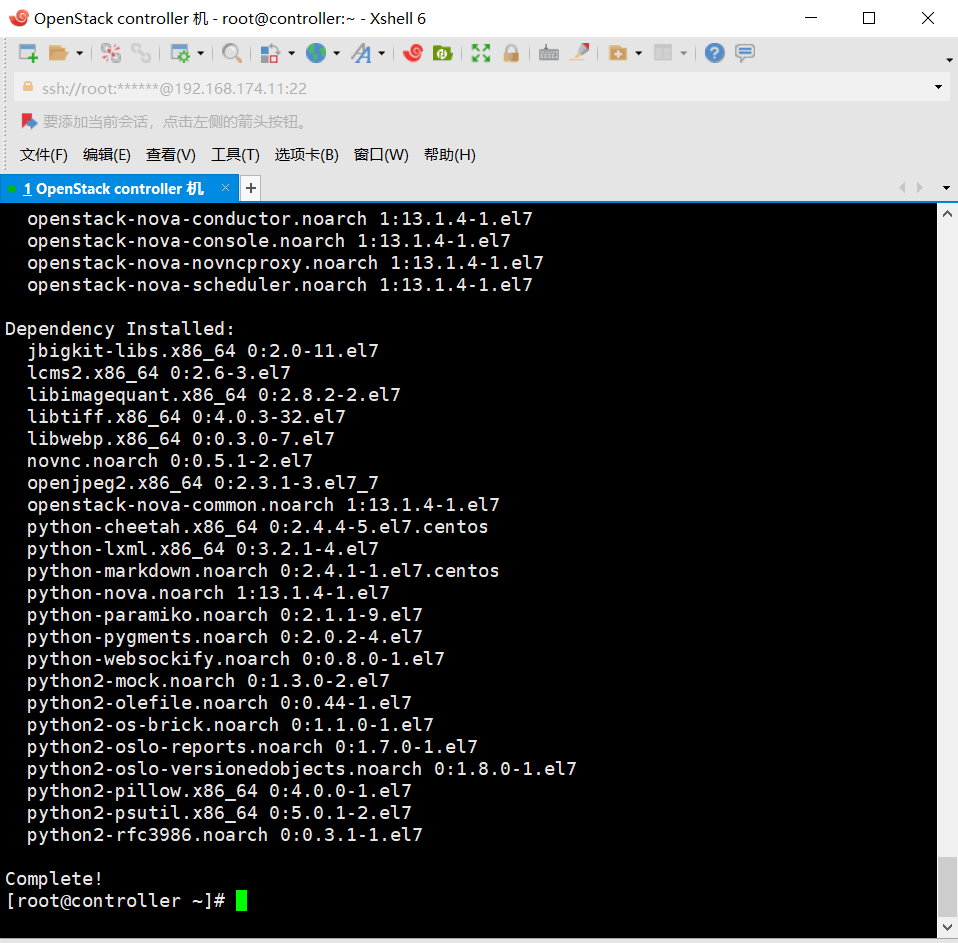Click the highlight pen icon
Image resolution: width=958 pixels, height=943 pixels.
(579, 53)
